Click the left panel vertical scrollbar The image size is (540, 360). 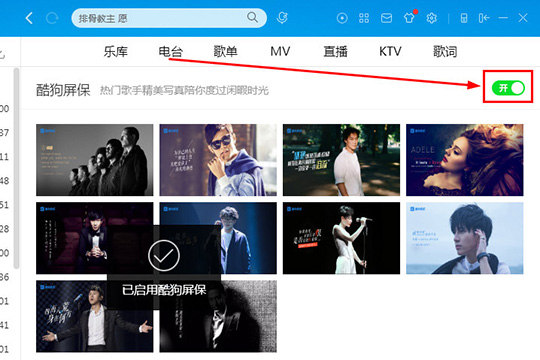click(x=16, y=168)
